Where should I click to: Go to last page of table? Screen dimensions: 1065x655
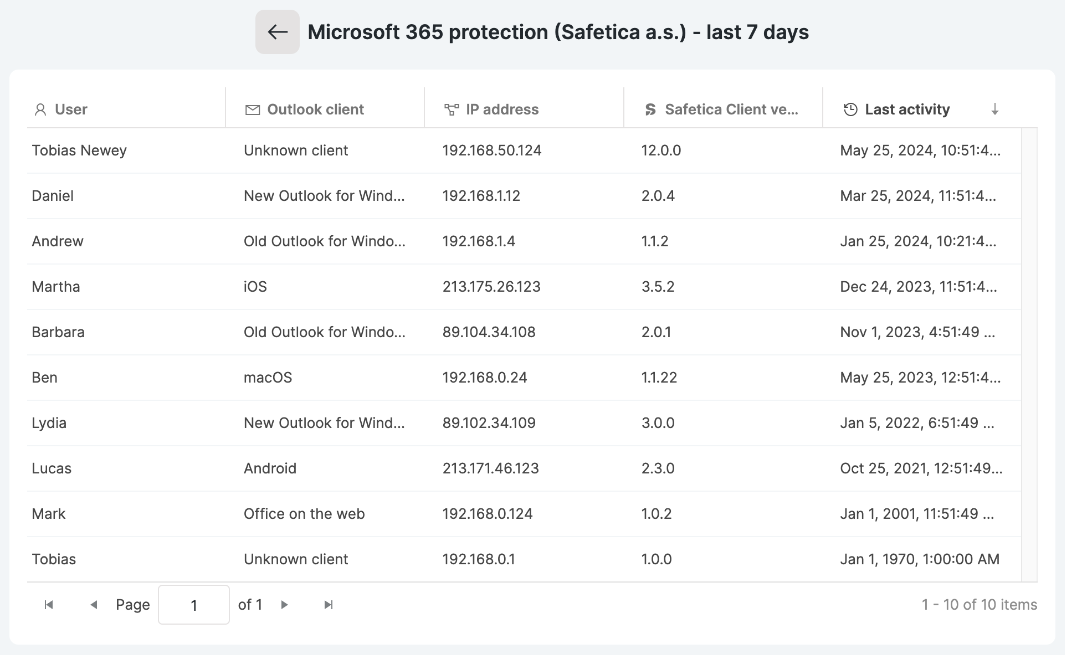pyautogui.click(x=329, y=605)
